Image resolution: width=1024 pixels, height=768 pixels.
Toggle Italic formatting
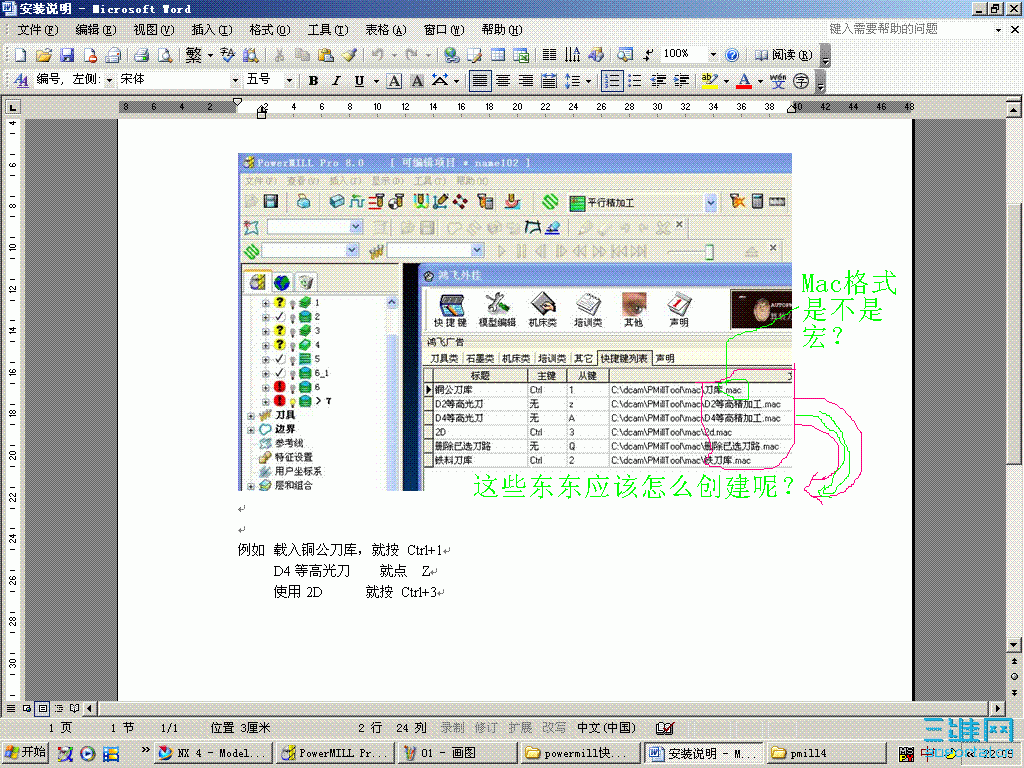point(336,81)
